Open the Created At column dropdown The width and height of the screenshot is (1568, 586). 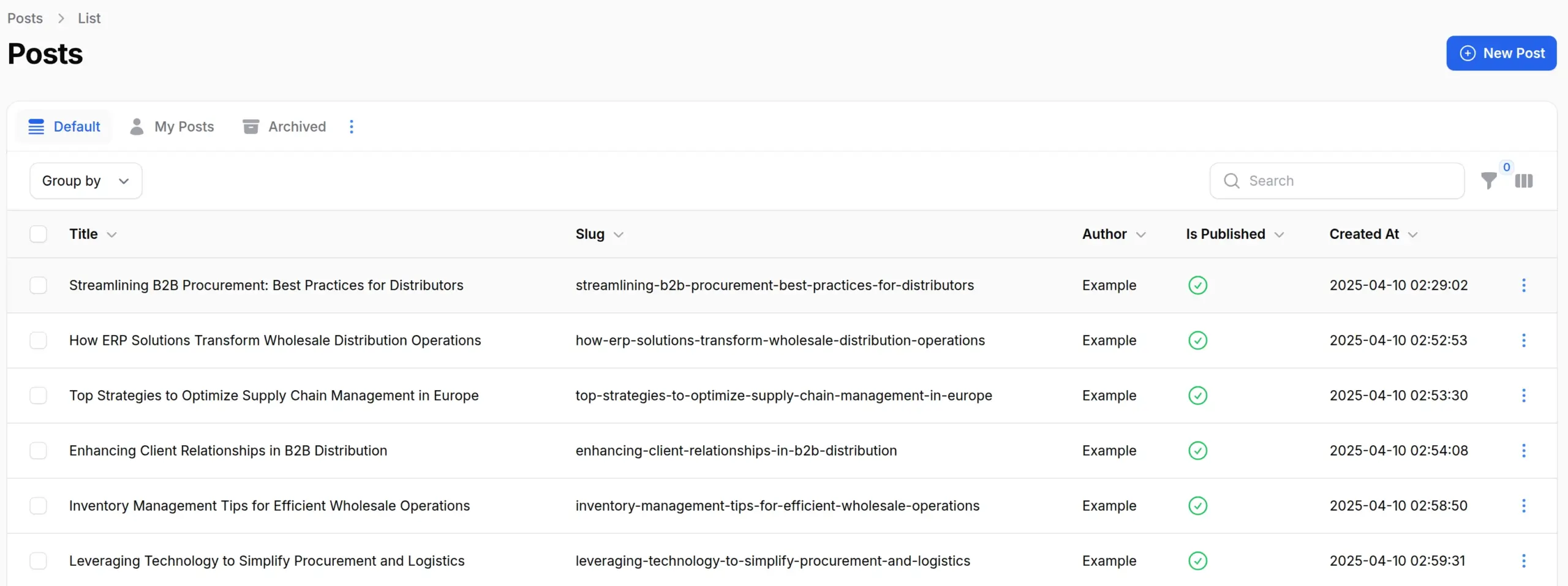(x=1412, y=234)
